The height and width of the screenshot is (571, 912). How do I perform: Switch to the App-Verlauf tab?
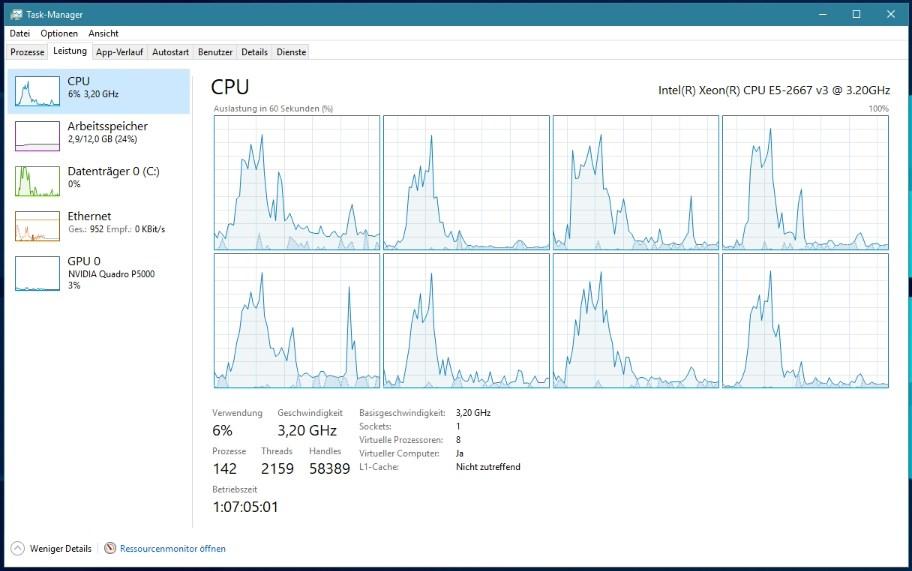(119, 52)
